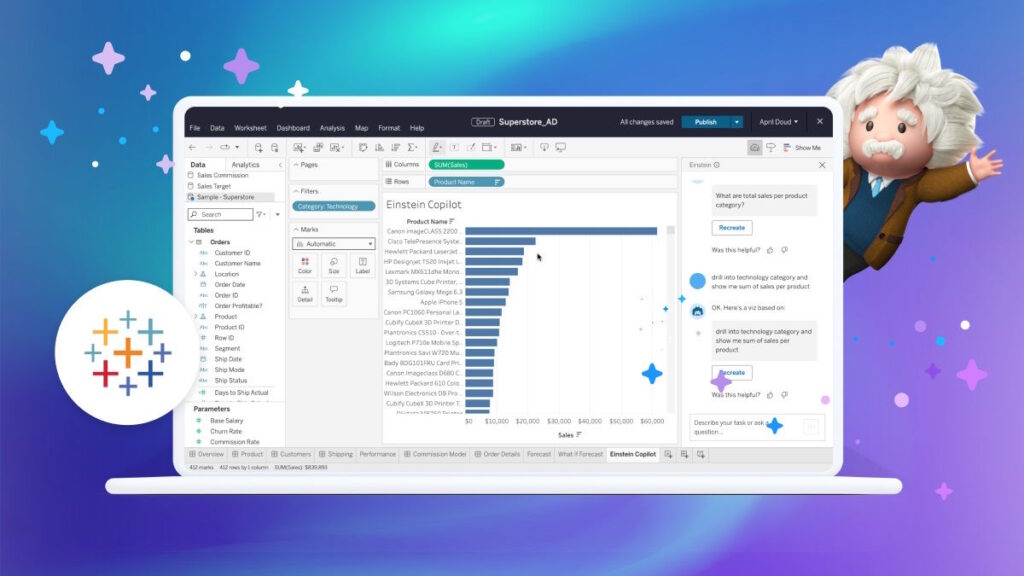This screenshot has height=576, width=1024.
Task: Collapse the Pages shelf
Action: click(296, 165)
